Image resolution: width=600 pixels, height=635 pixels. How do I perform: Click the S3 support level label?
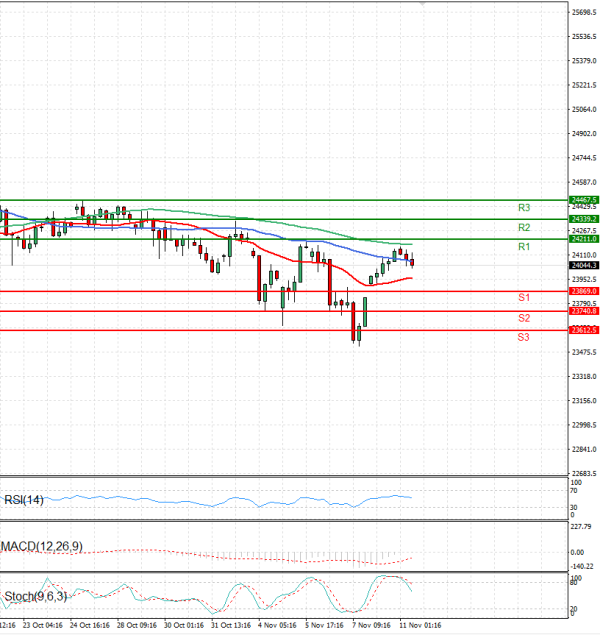[x=523, y=337]
